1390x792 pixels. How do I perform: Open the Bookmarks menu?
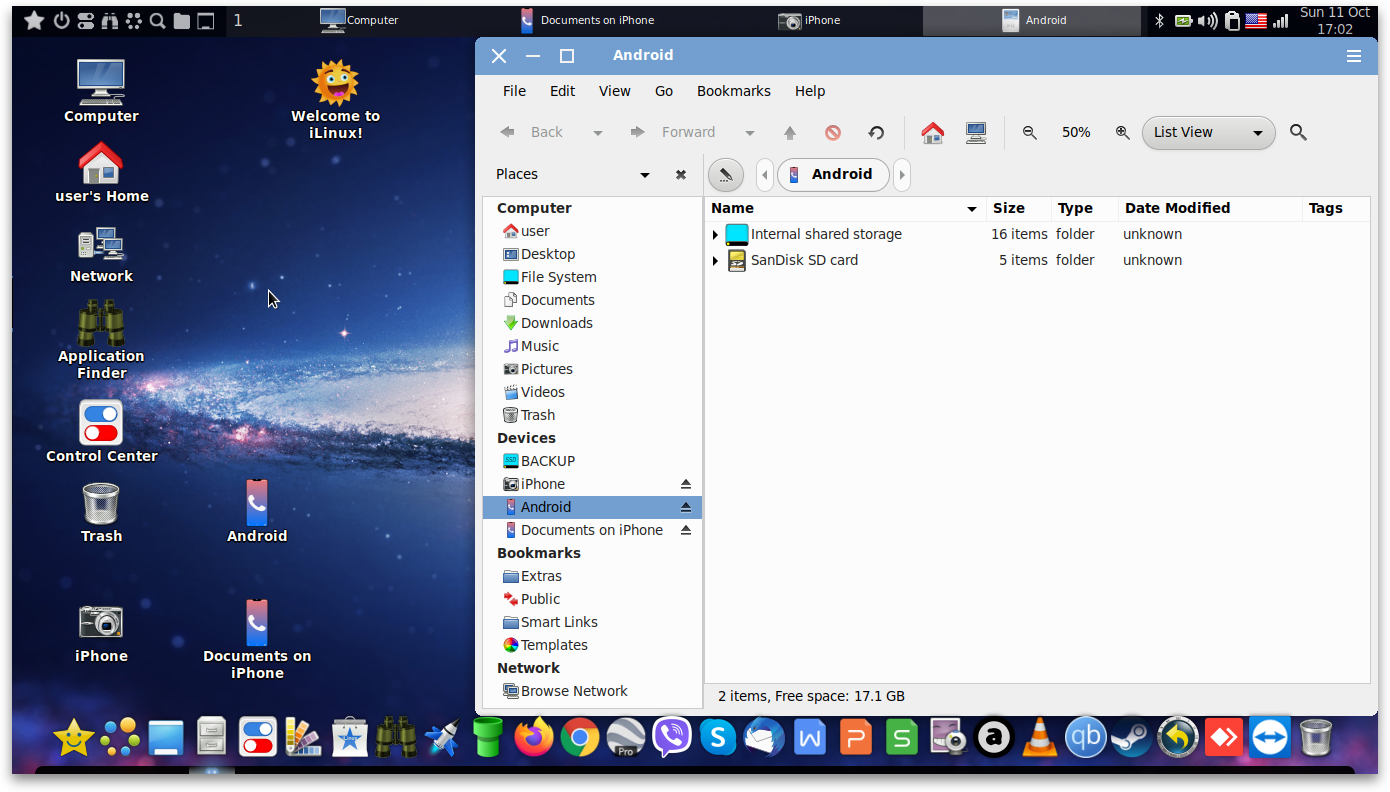(734, 91)
